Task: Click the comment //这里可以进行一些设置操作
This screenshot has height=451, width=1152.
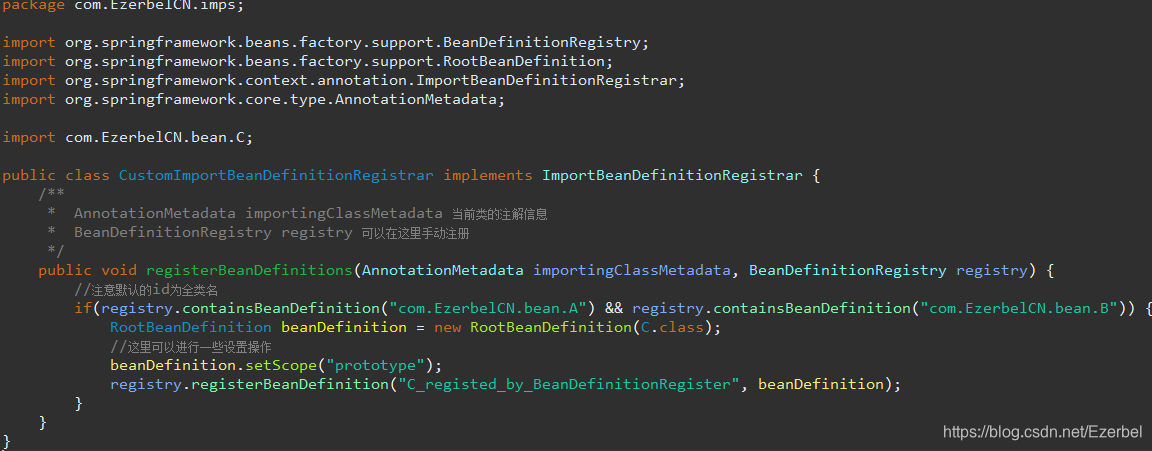Action: 191,347
